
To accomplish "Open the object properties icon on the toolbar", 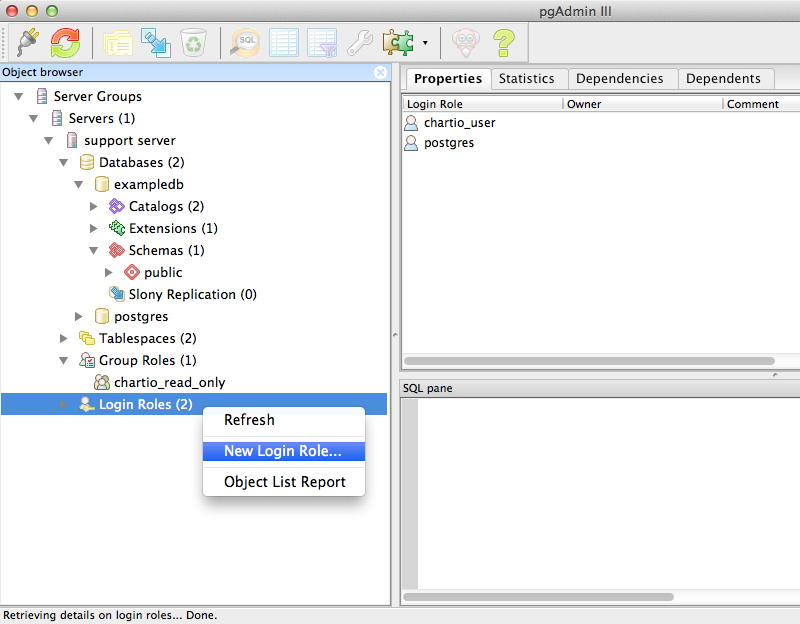I will point(117,42).
